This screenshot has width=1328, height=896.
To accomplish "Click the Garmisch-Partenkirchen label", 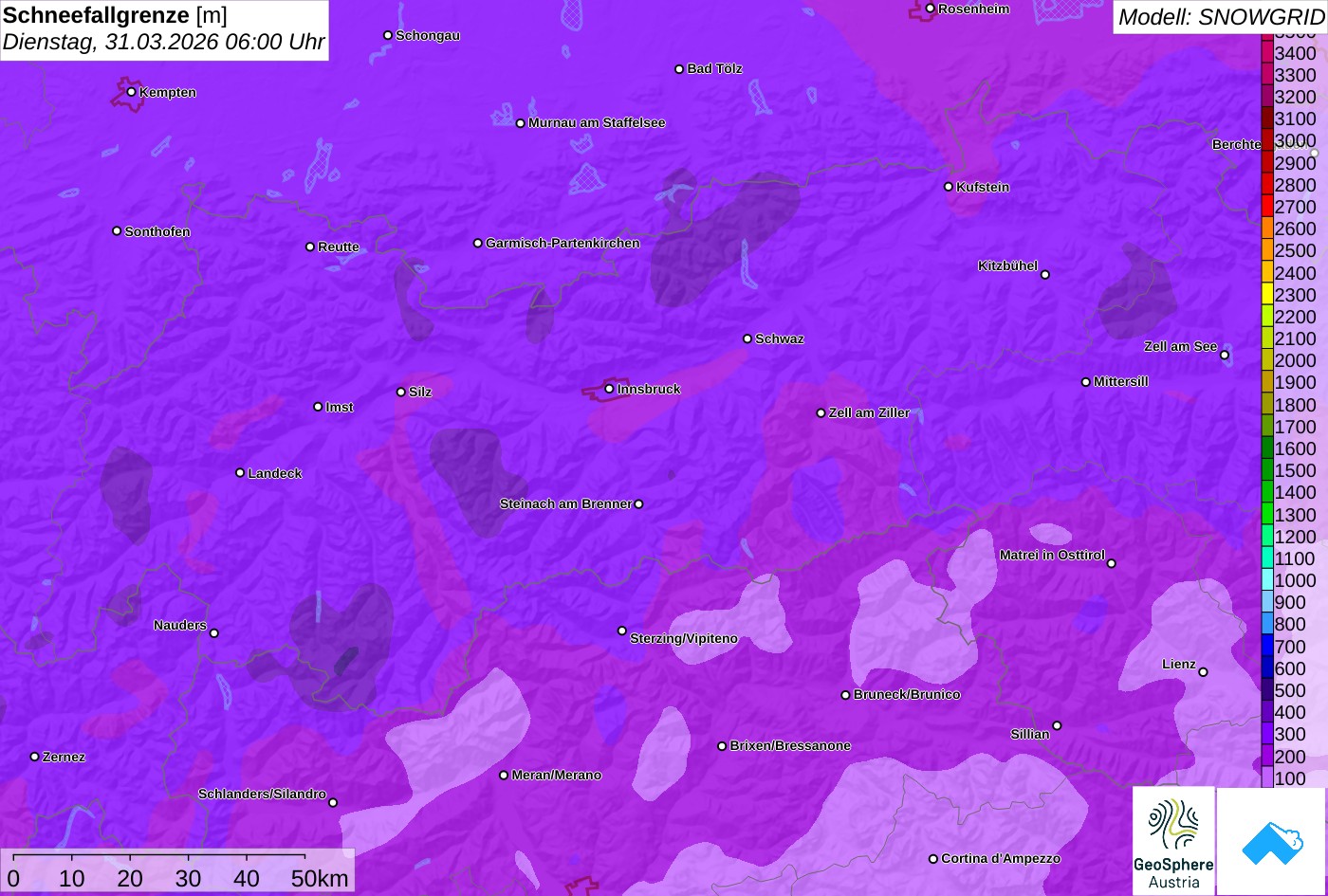I will coord(563,244).
